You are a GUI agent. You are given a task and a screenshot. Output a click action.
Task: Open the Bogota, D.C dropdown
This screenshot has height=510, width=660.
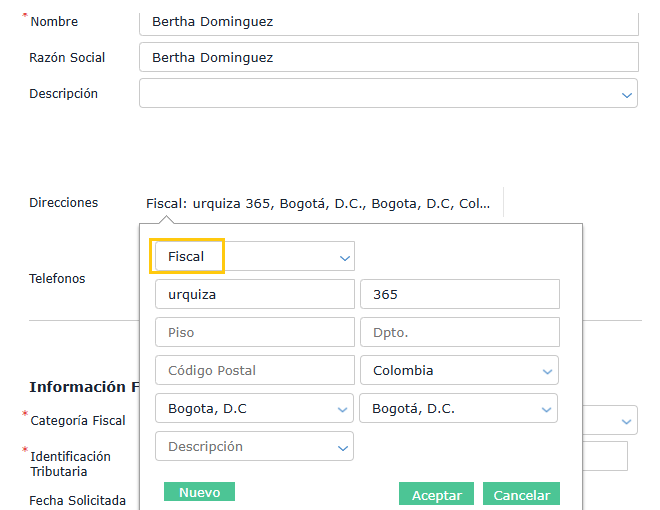[254, 408]
